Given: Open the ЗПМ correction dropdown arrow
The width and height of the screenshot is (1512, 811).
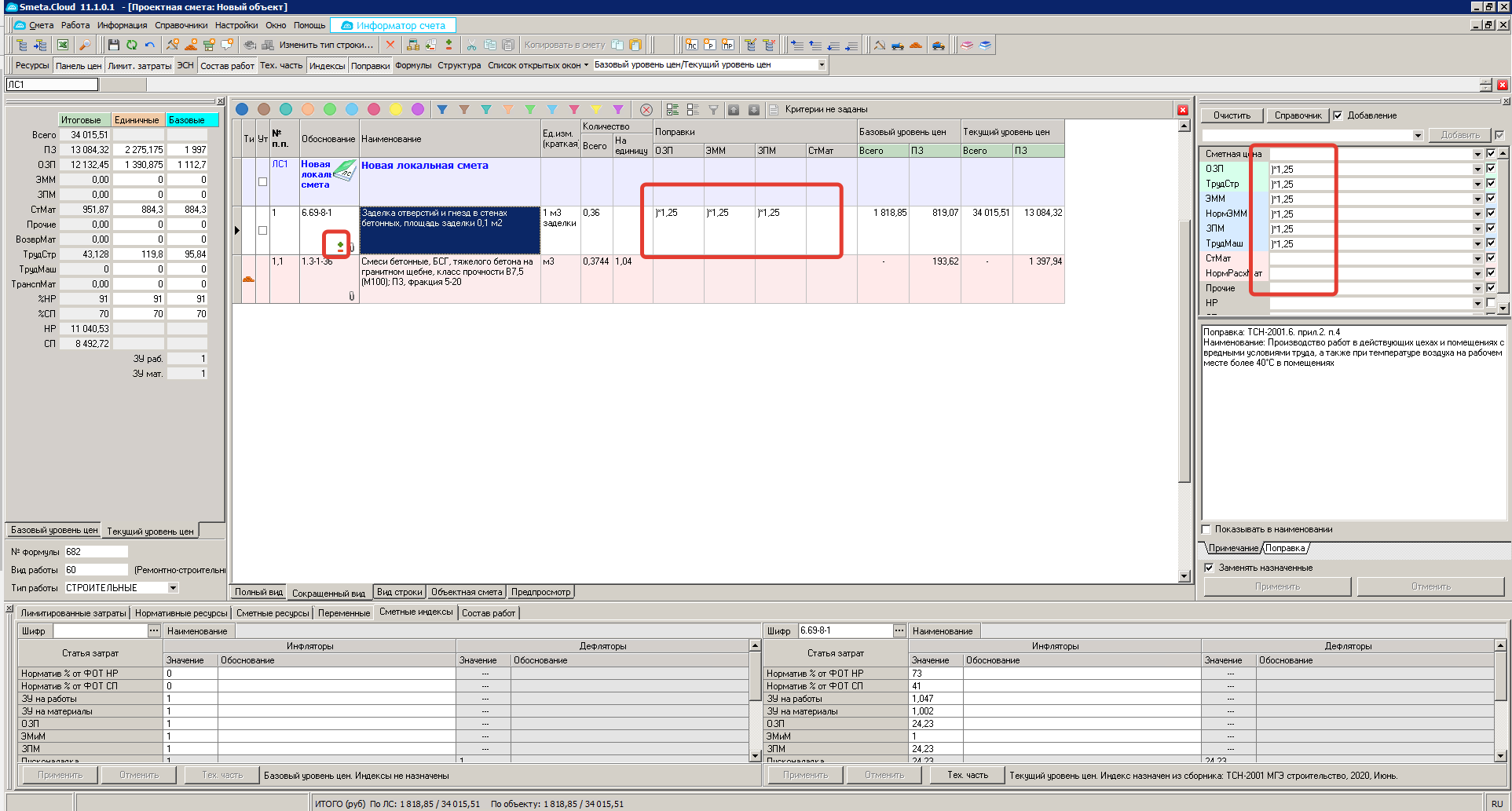Looking at the screenshot, I should tap(1477, 228).
